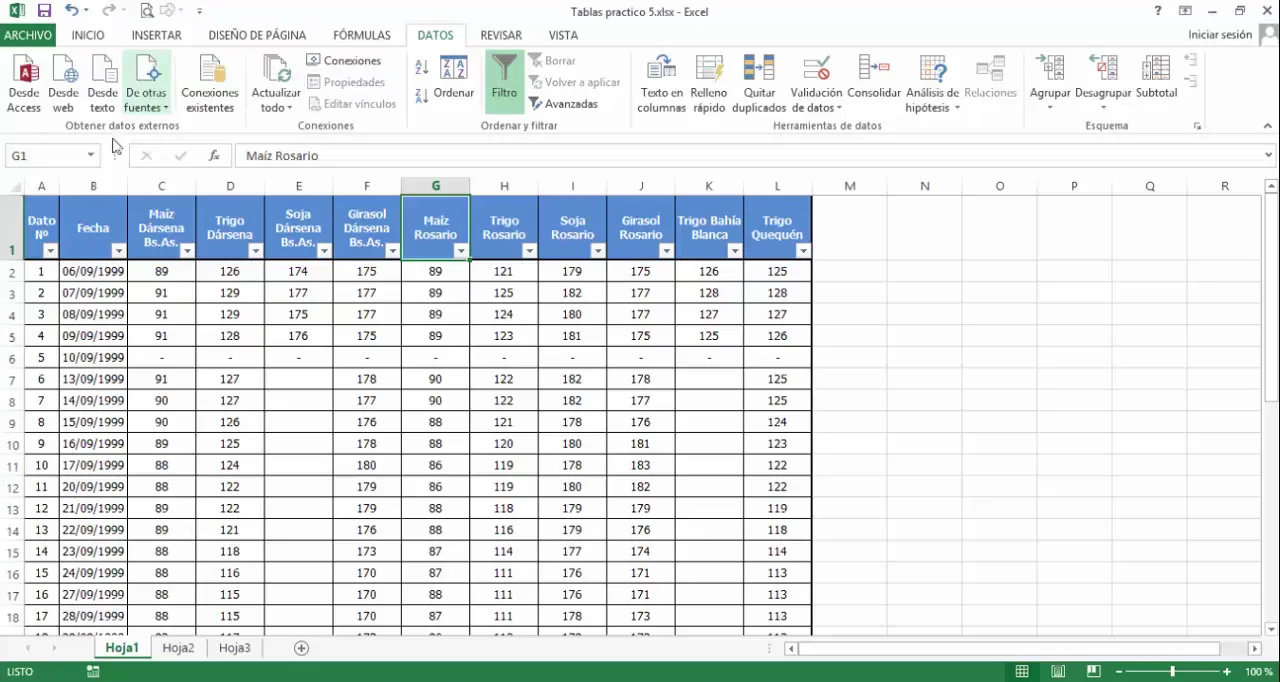Click the Redo arrow in title bar
Viewport: 1280px width, 682px height.
click(x=107, y=11)
